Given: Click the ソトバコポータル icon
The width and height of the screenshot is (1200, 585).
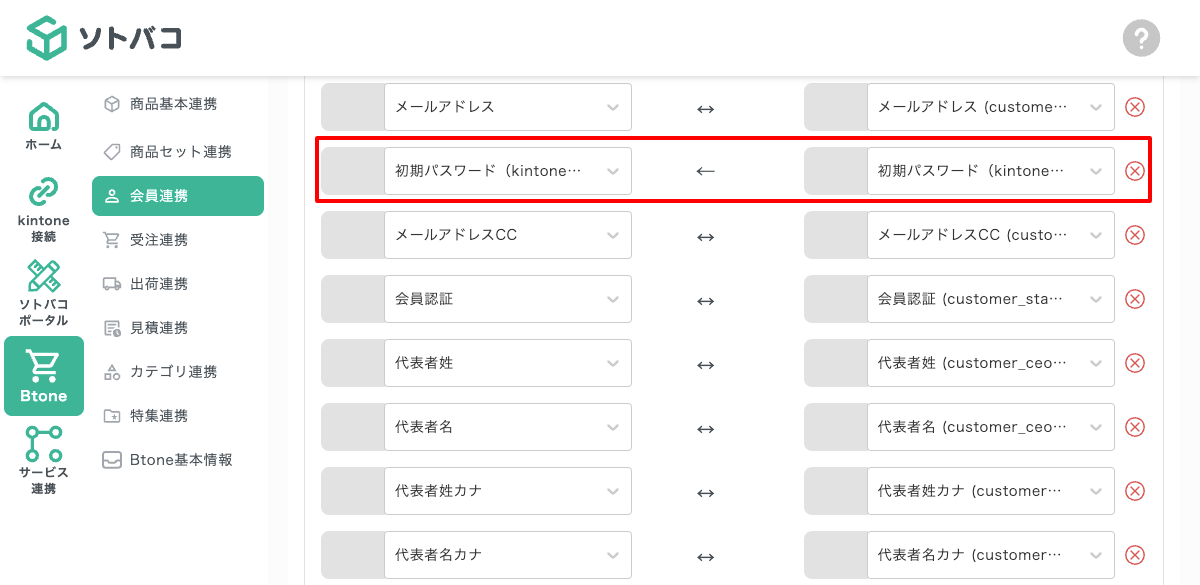Looking at the screenshot, I should tap(43, 282).
